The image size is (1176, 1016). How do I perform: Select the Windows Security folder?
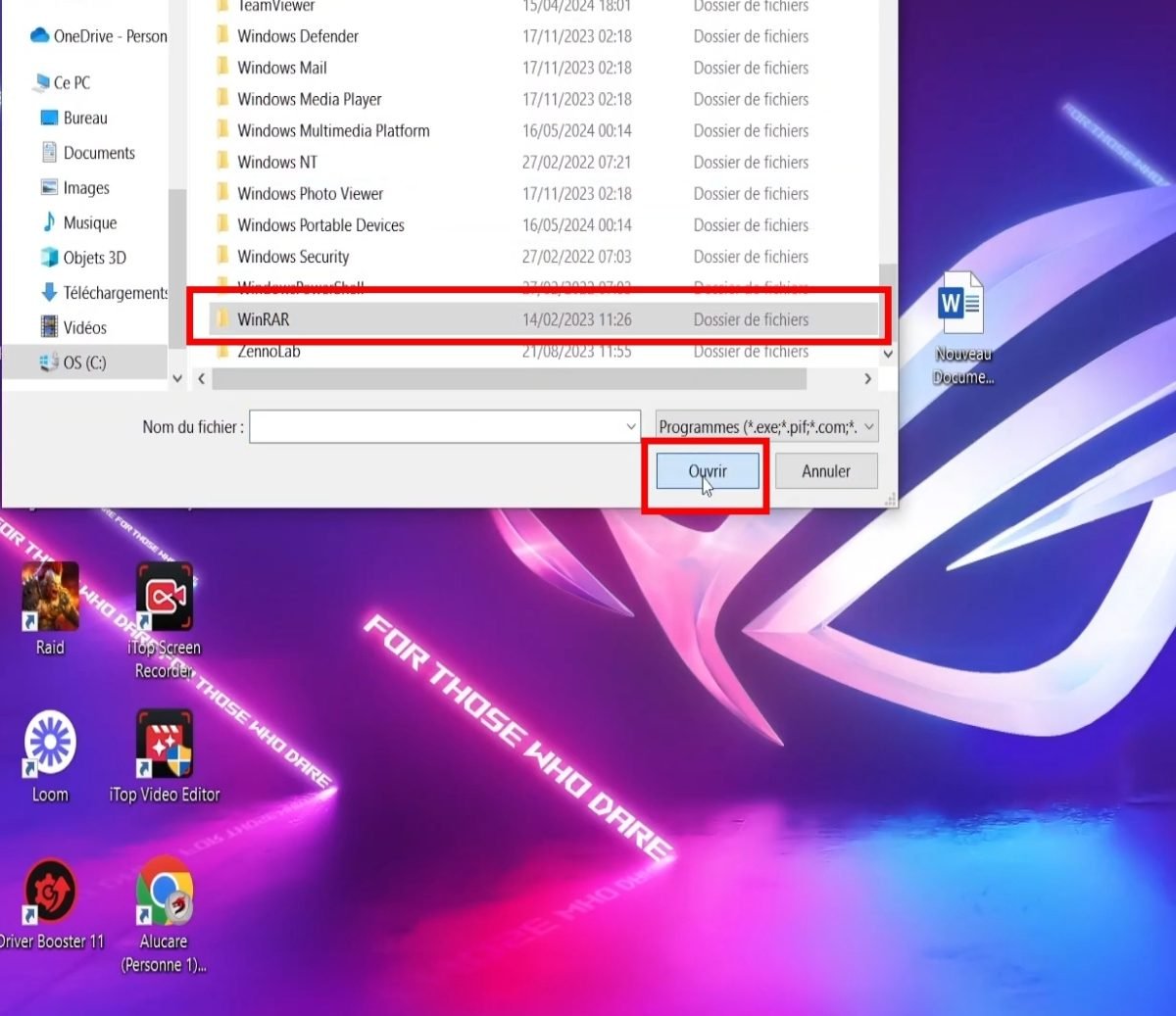click(293, 257)
